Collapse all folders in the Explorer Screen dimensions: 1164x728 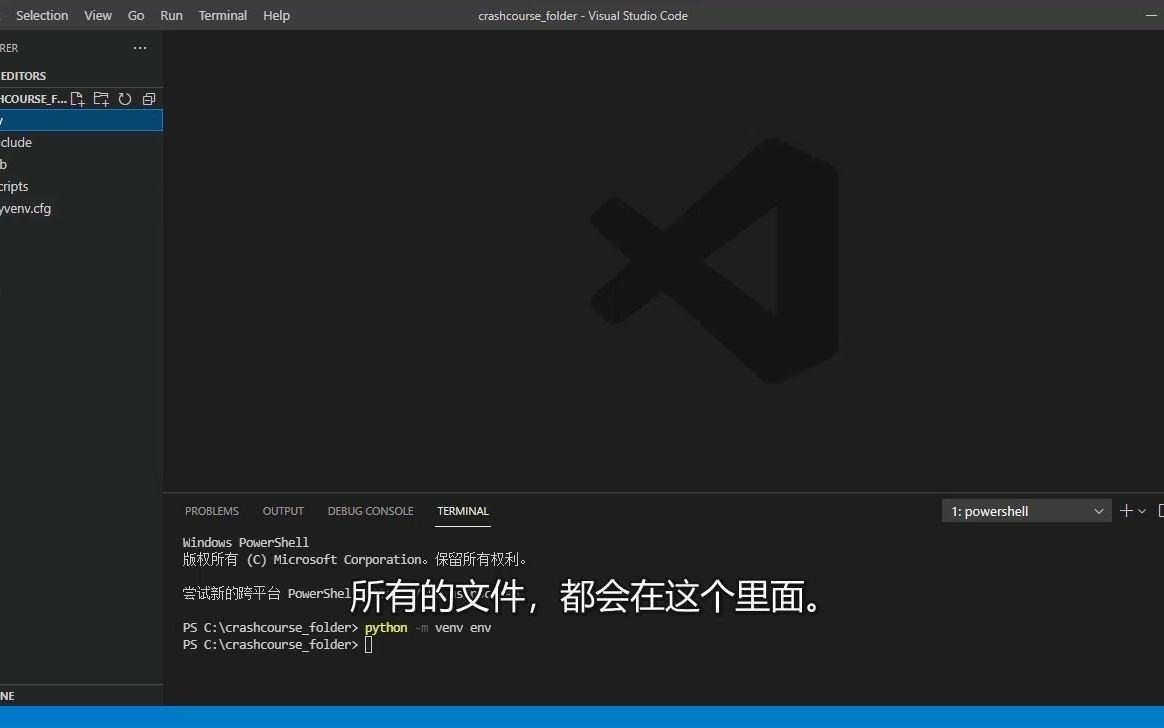tap(148, 98)
